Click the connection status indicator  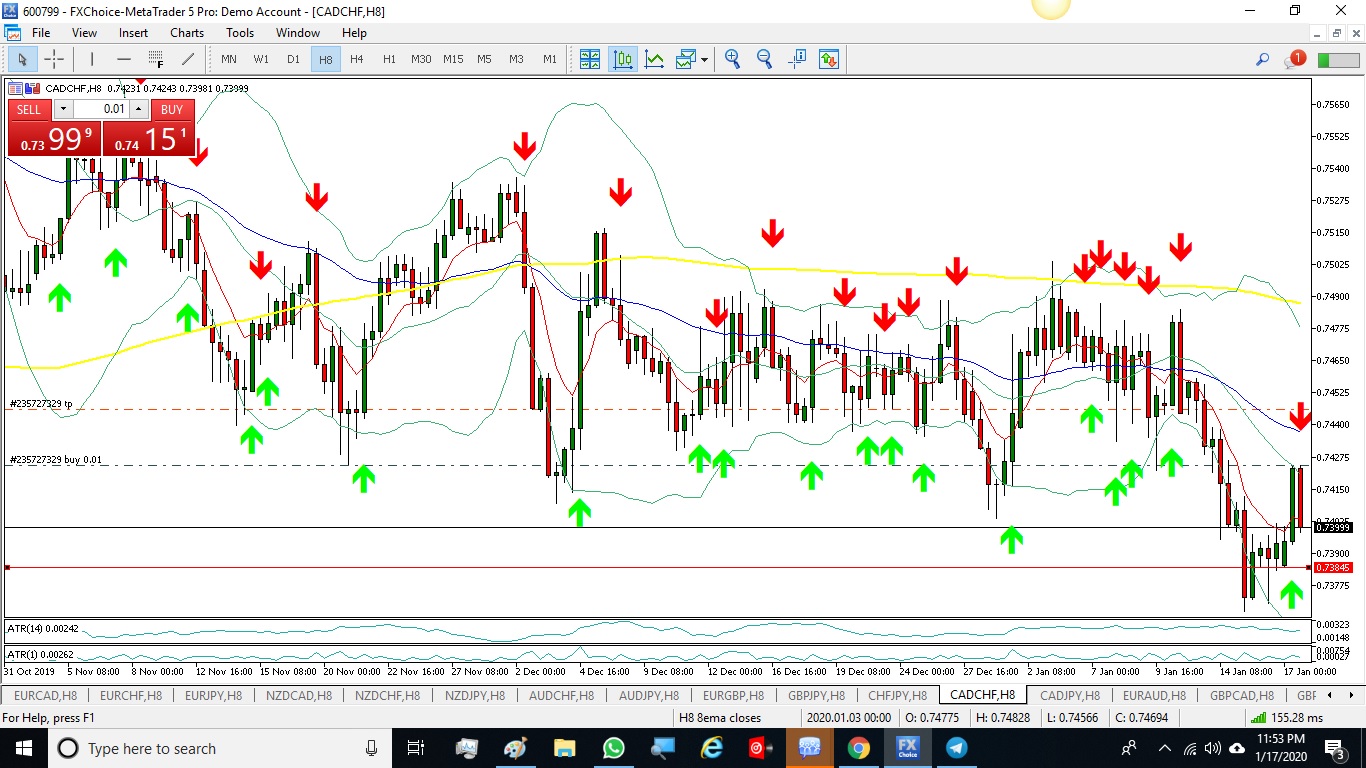[x=1338, y=60]
